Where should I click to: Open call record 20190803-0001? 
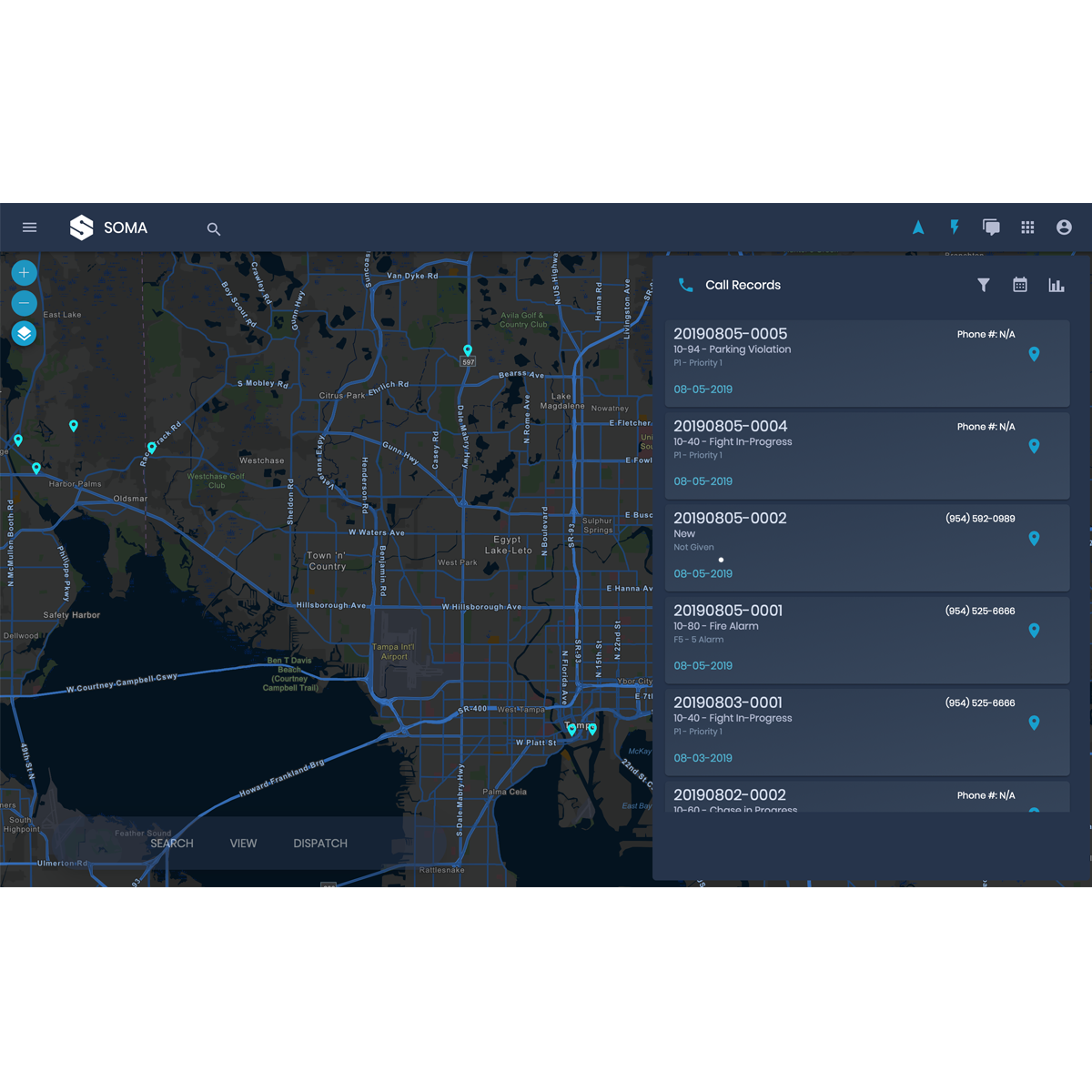point(867,732)
